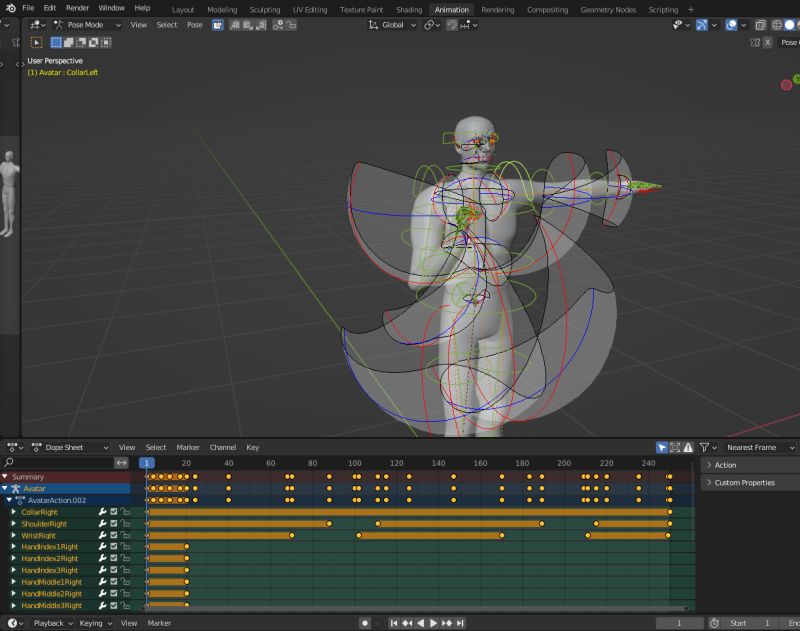Click the search magnifier in the Dope Sheet sidebar
The width and height of the screenshot is (800, 631).
point(10,463)
